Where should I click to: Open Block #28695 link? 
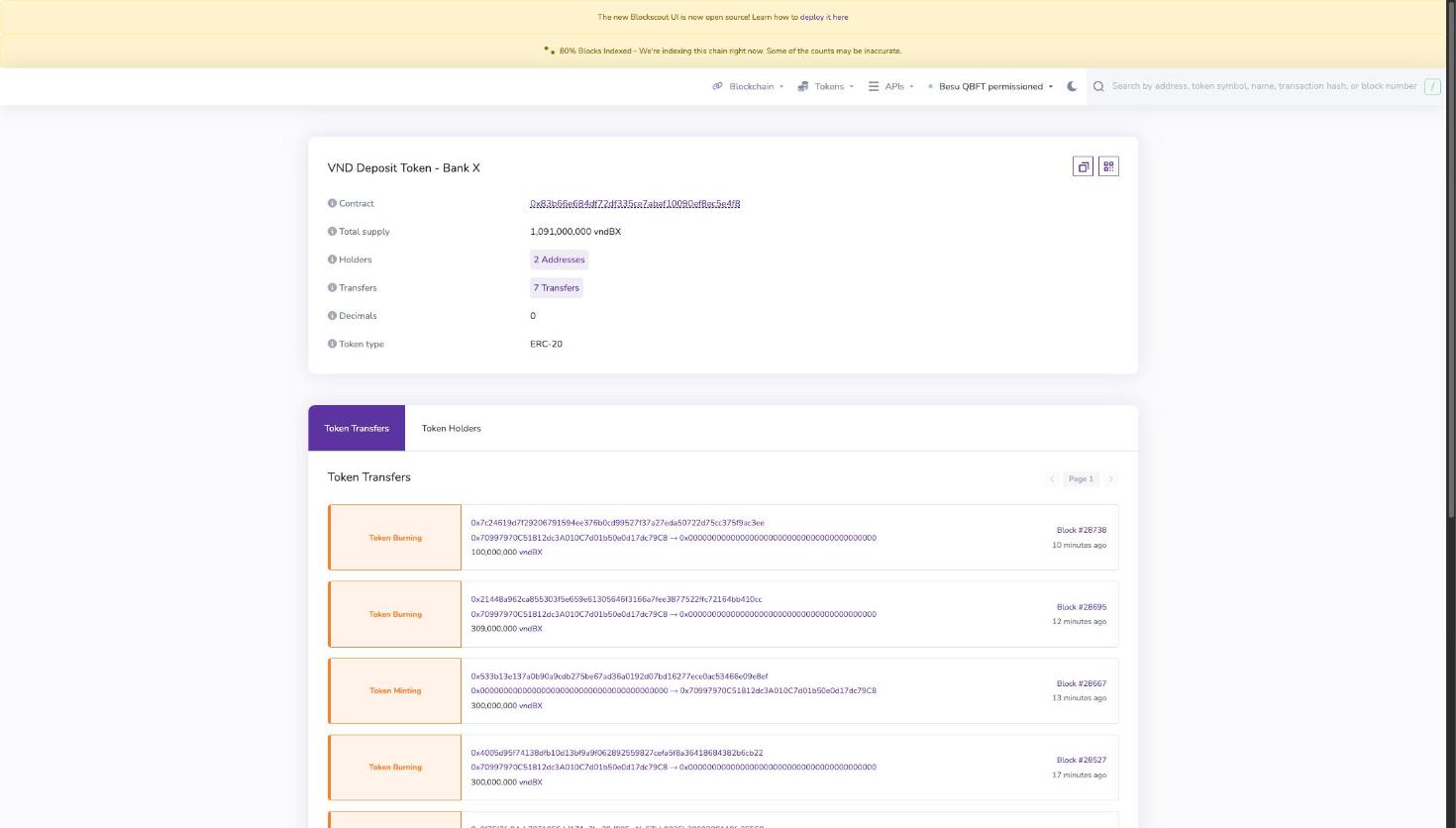pyautogui.click(x=1082, y=607)
